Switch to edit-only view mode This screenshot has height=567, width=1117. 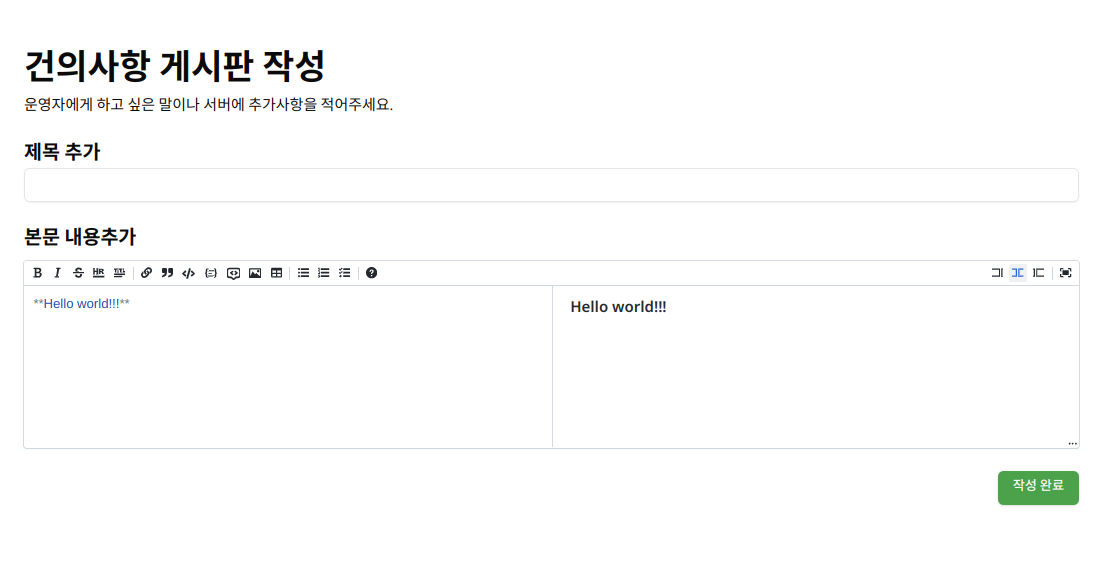tap(997, 273)
